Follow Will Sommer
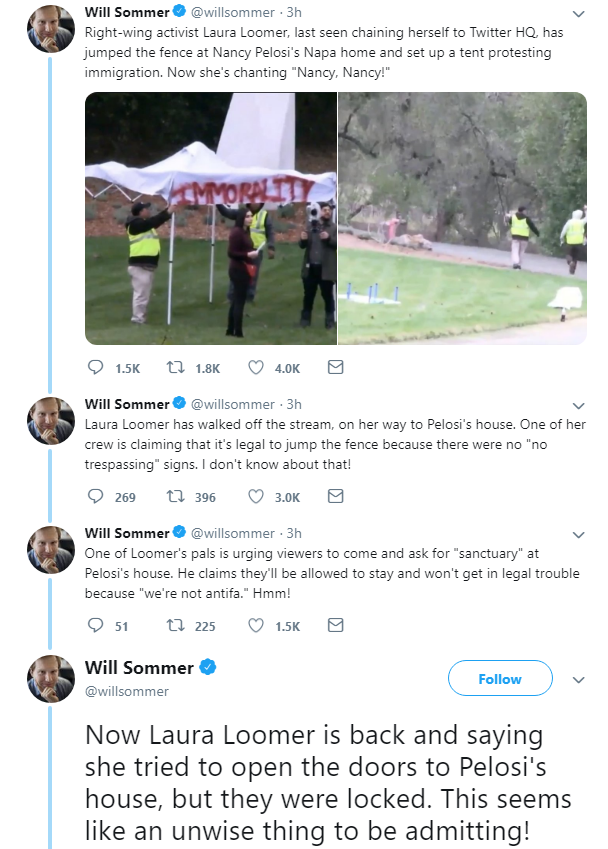 (500, 678)
